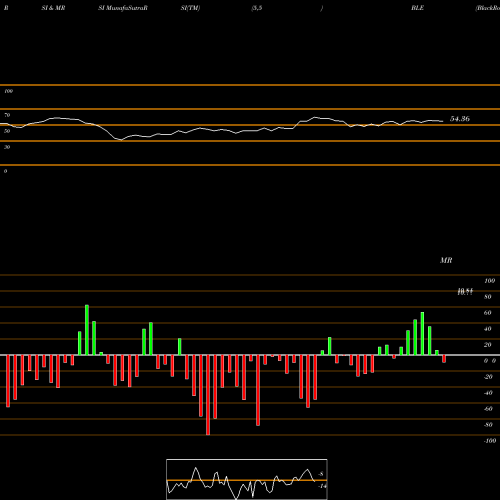Click the 40 label on MR axis

[x=488, y=329]
